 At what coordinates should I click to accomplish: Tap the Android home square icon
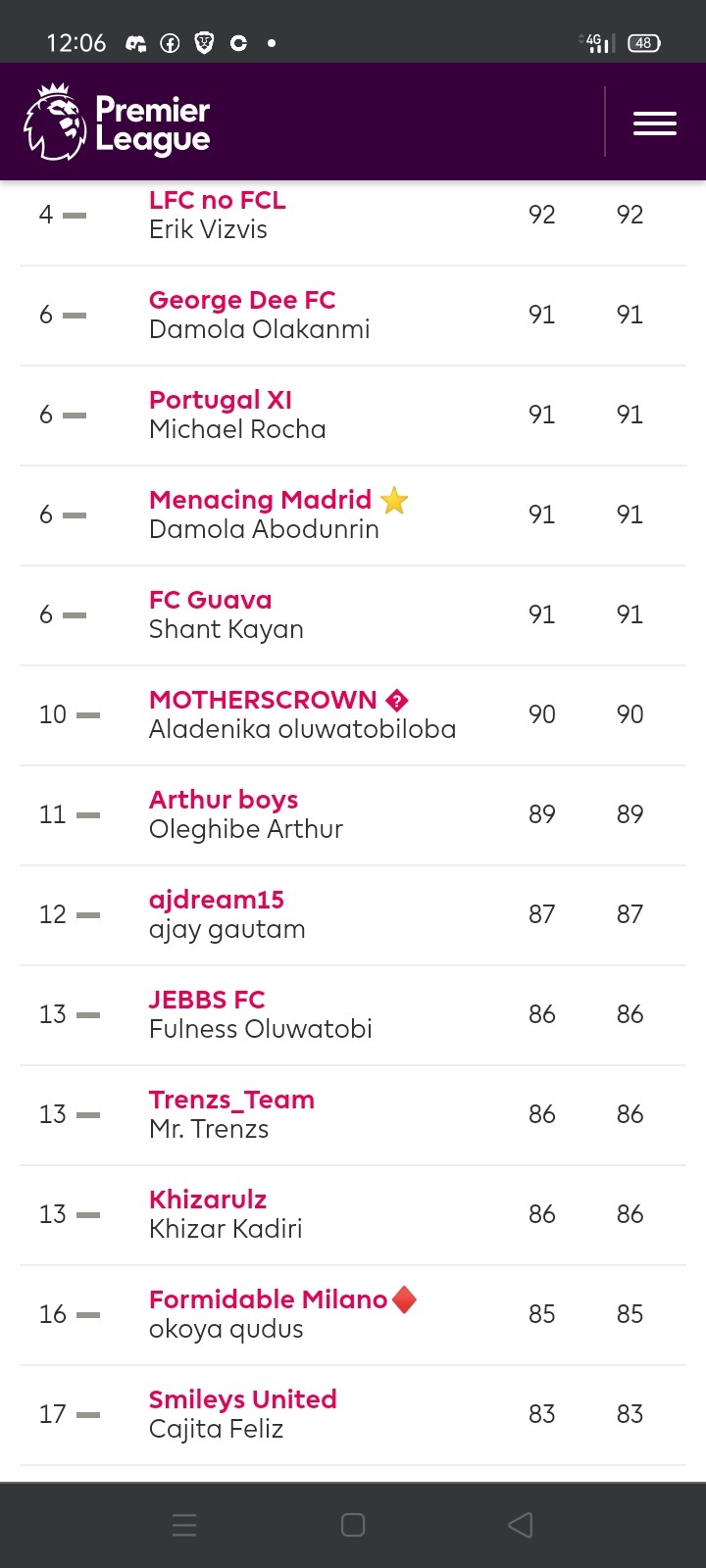tap(353, 1525)
